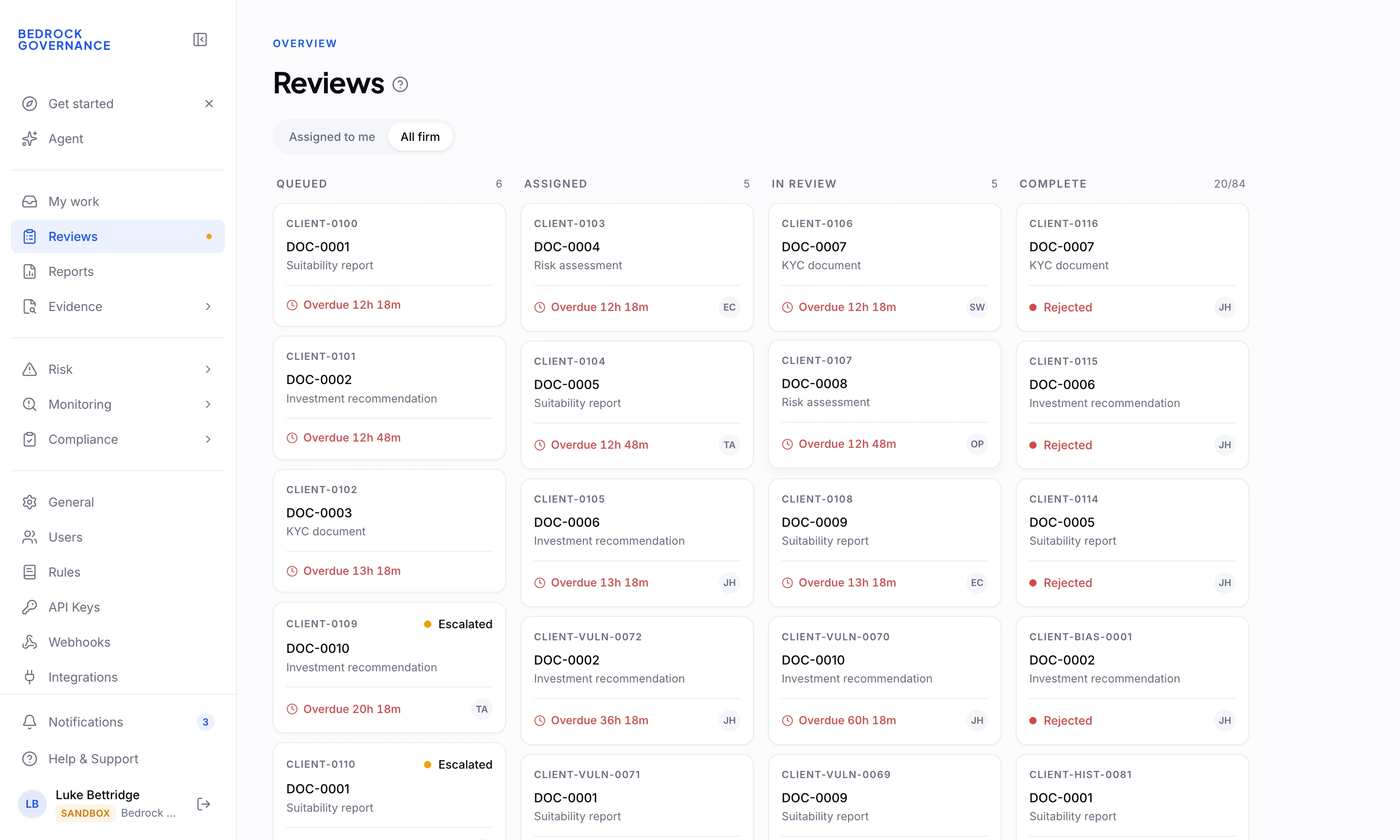Viewport: 1400px width, 840px height.
Task: Click the EC assignee badge on CLIENT-0103
Action: pyautogui.click(x=730, y=307)
